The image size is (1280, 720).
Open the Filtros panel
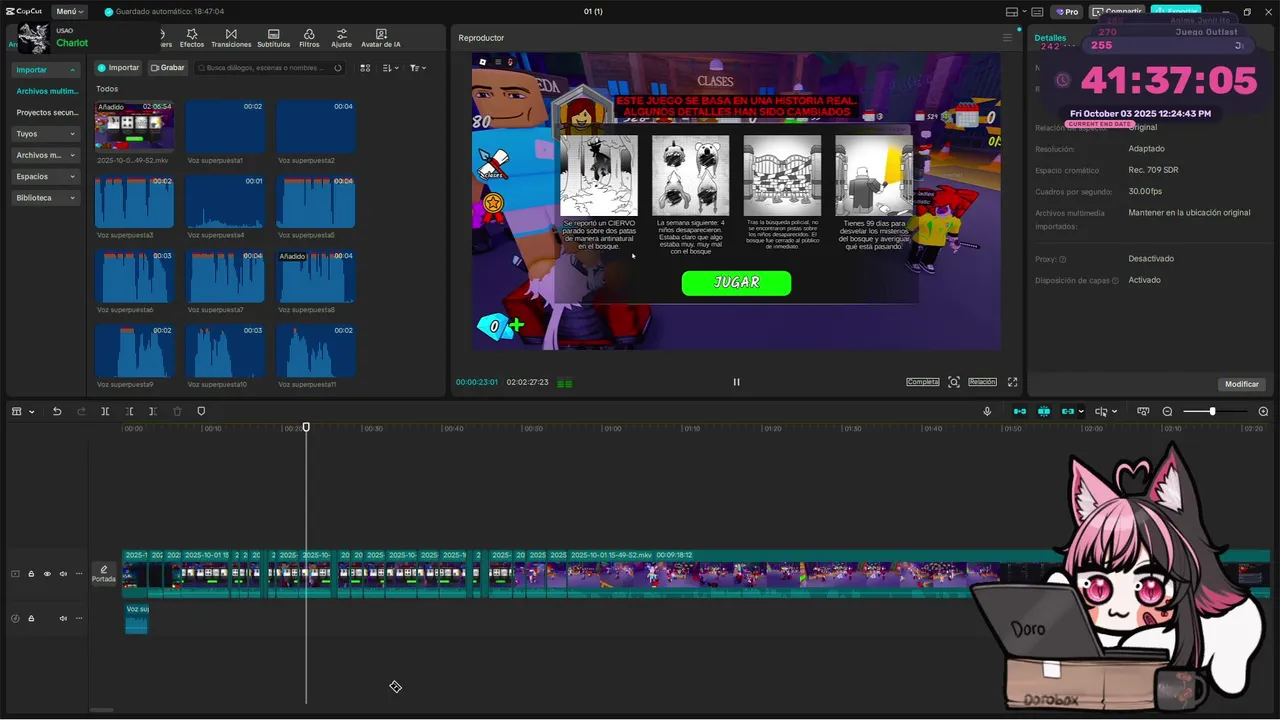tap(309, 38)
